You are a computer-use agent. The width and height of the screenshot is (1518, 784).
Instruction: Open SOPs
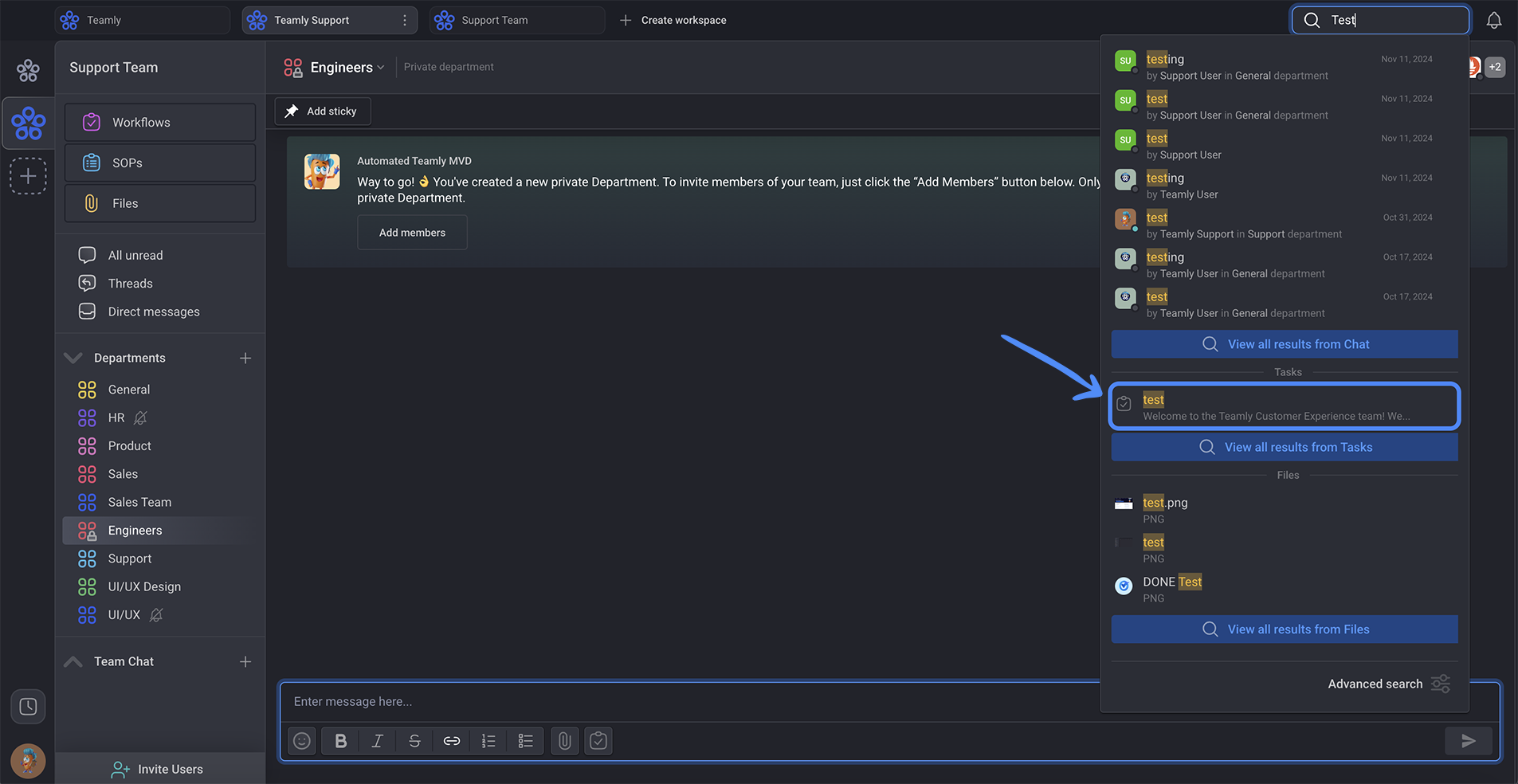[x=160, y=163]
